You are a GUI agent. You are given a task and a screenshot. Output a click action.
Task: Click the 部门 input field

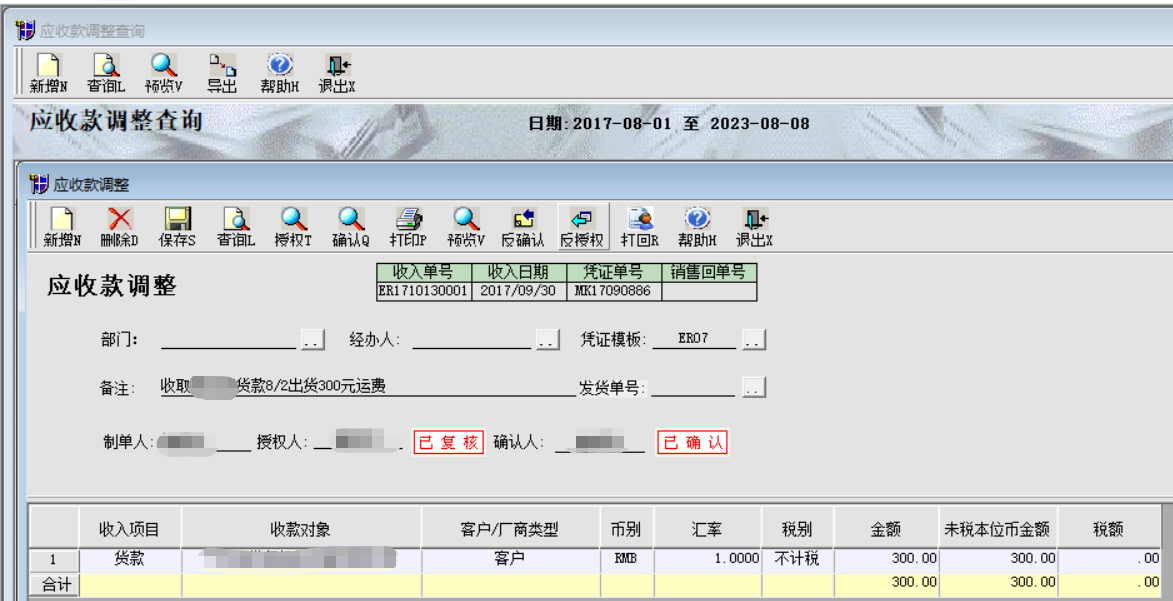pyautogui.click(x=229, y=339)
